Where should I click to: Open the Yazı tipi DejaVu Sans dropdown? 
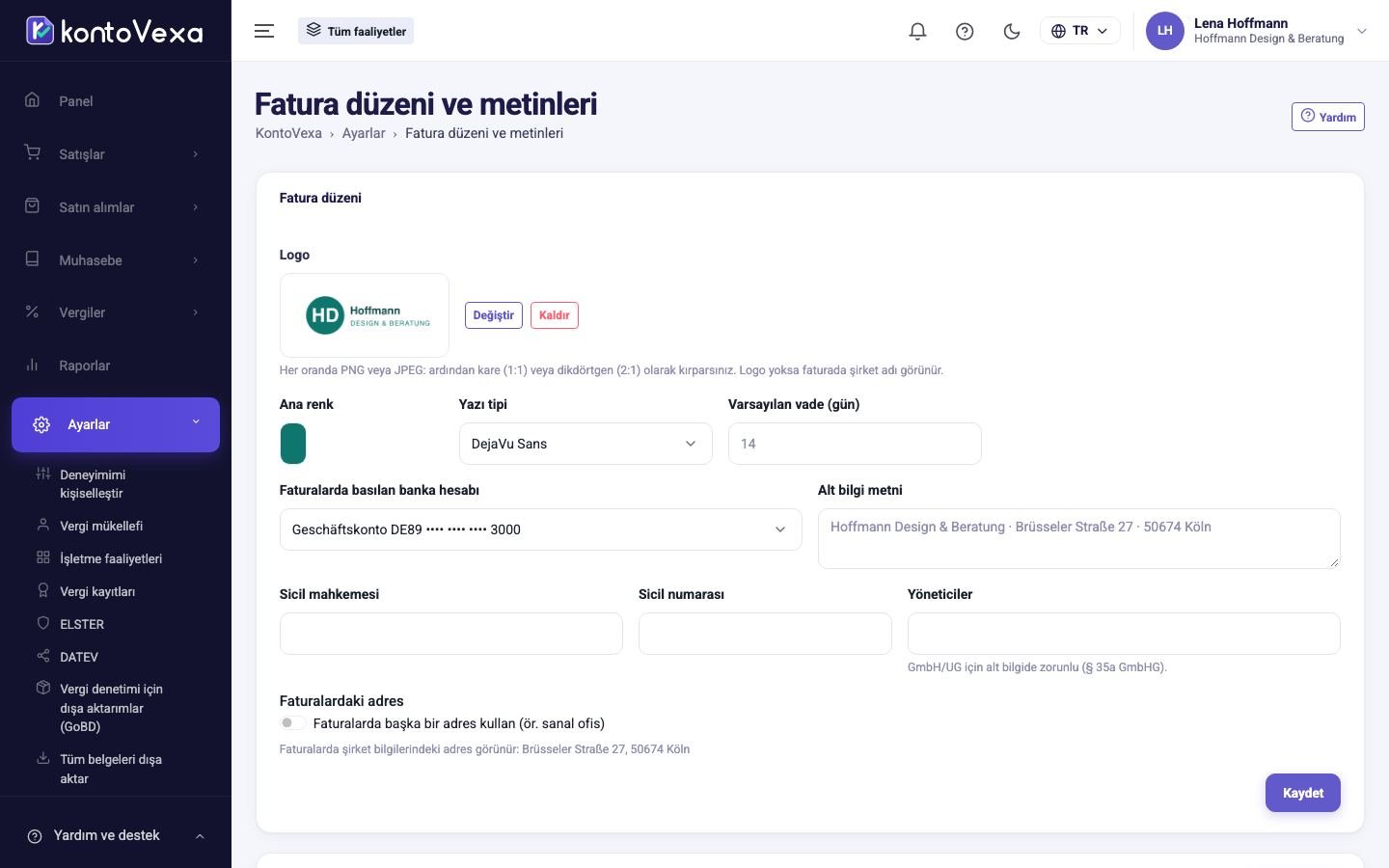[586, 444]
